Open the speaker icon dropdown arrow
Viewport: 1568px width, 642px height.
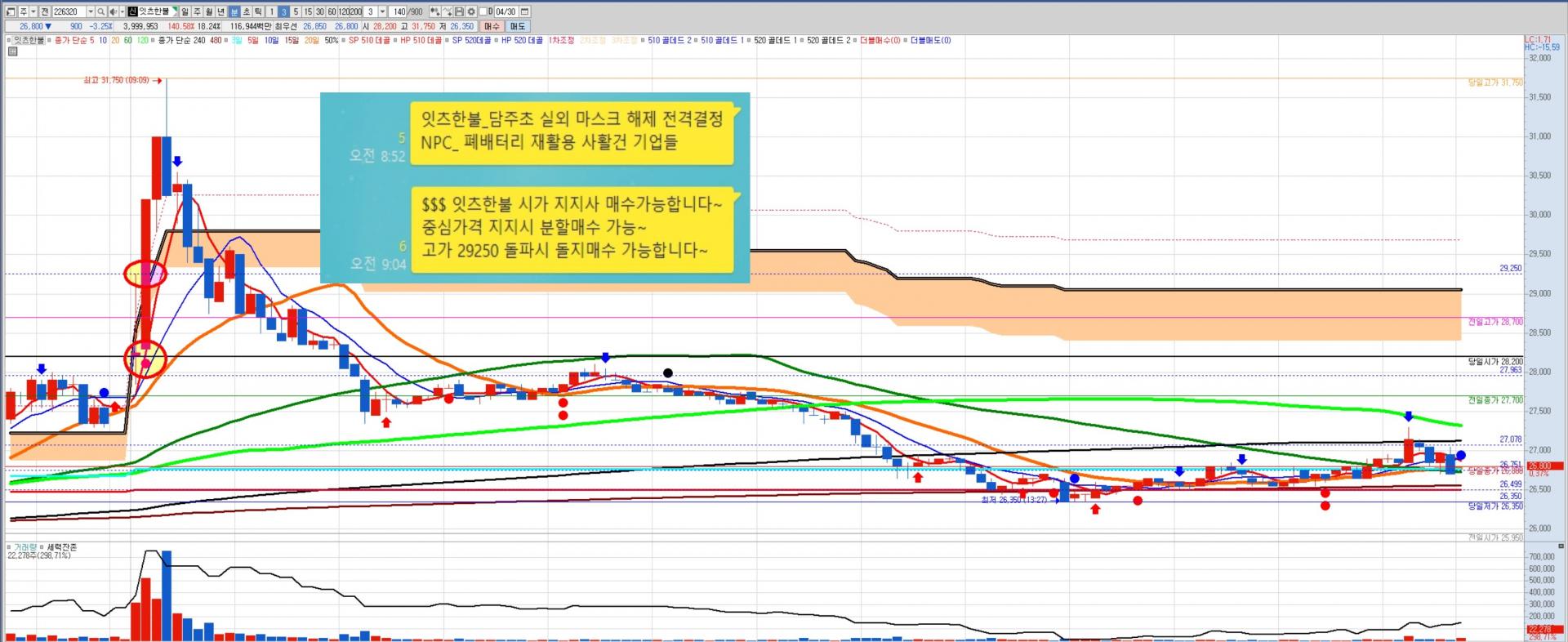(x=121, y=12)
